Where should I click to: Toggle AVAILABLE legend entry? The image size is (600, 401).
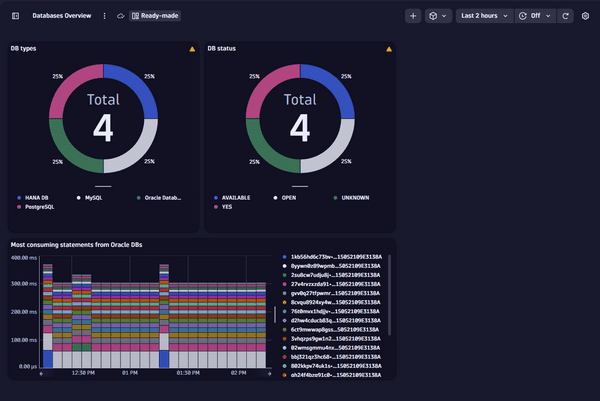click(x=232, y=198)
